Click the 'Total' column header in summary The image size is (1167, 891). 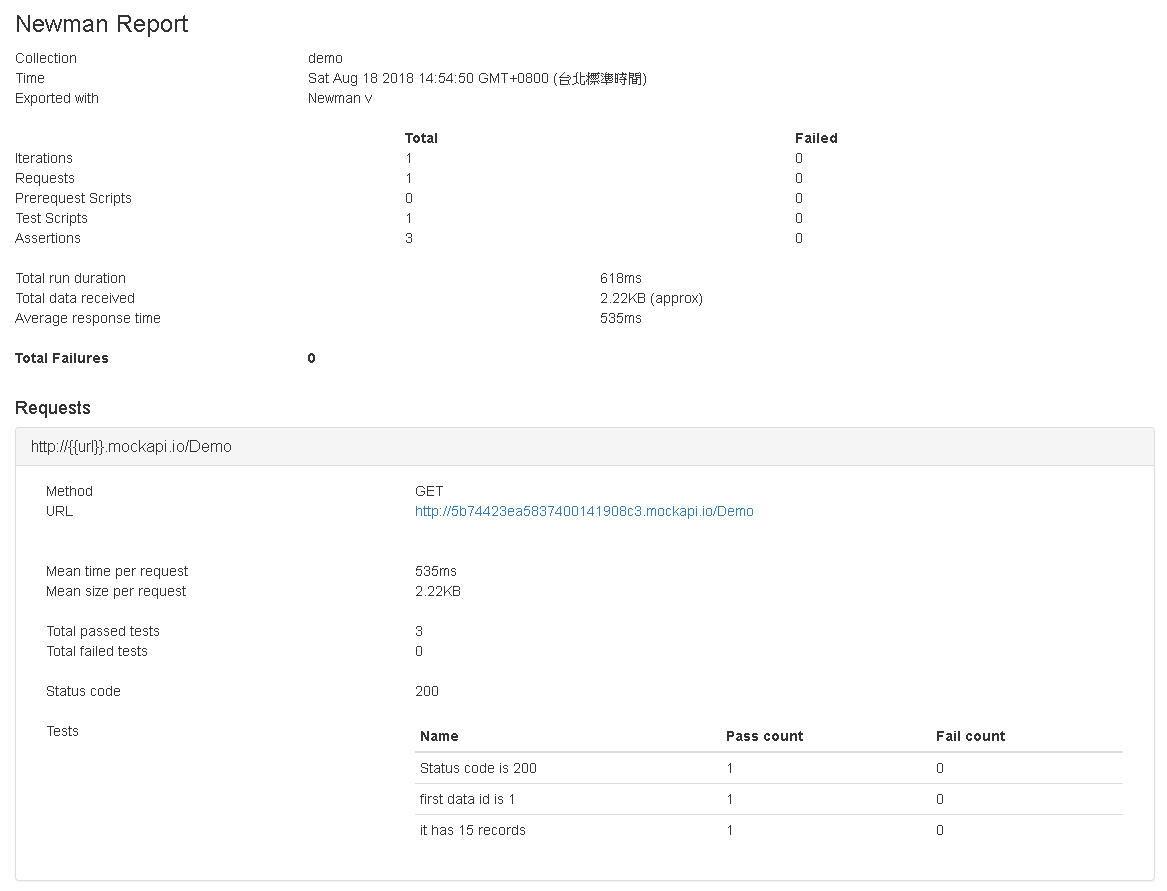click(x=421, y=138)
